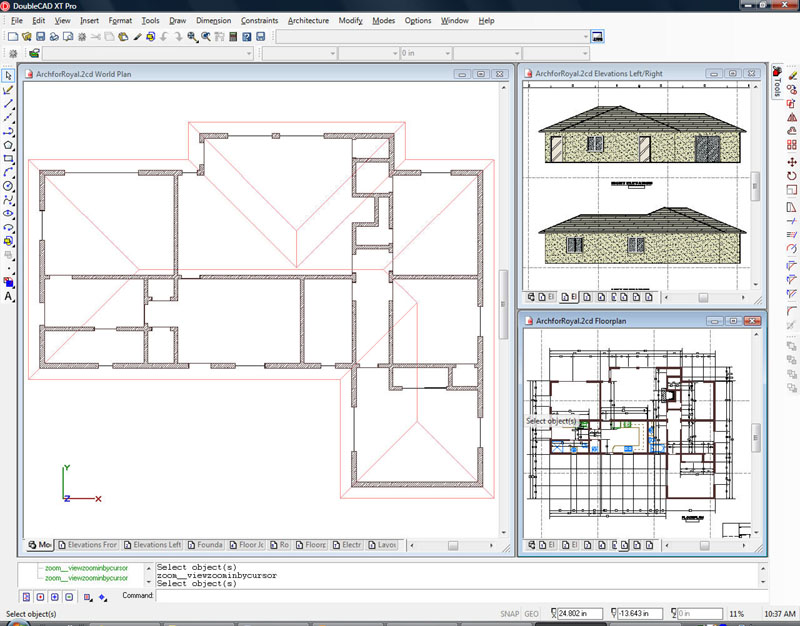Click the X coordinate field showing 24.802 in

580,613
